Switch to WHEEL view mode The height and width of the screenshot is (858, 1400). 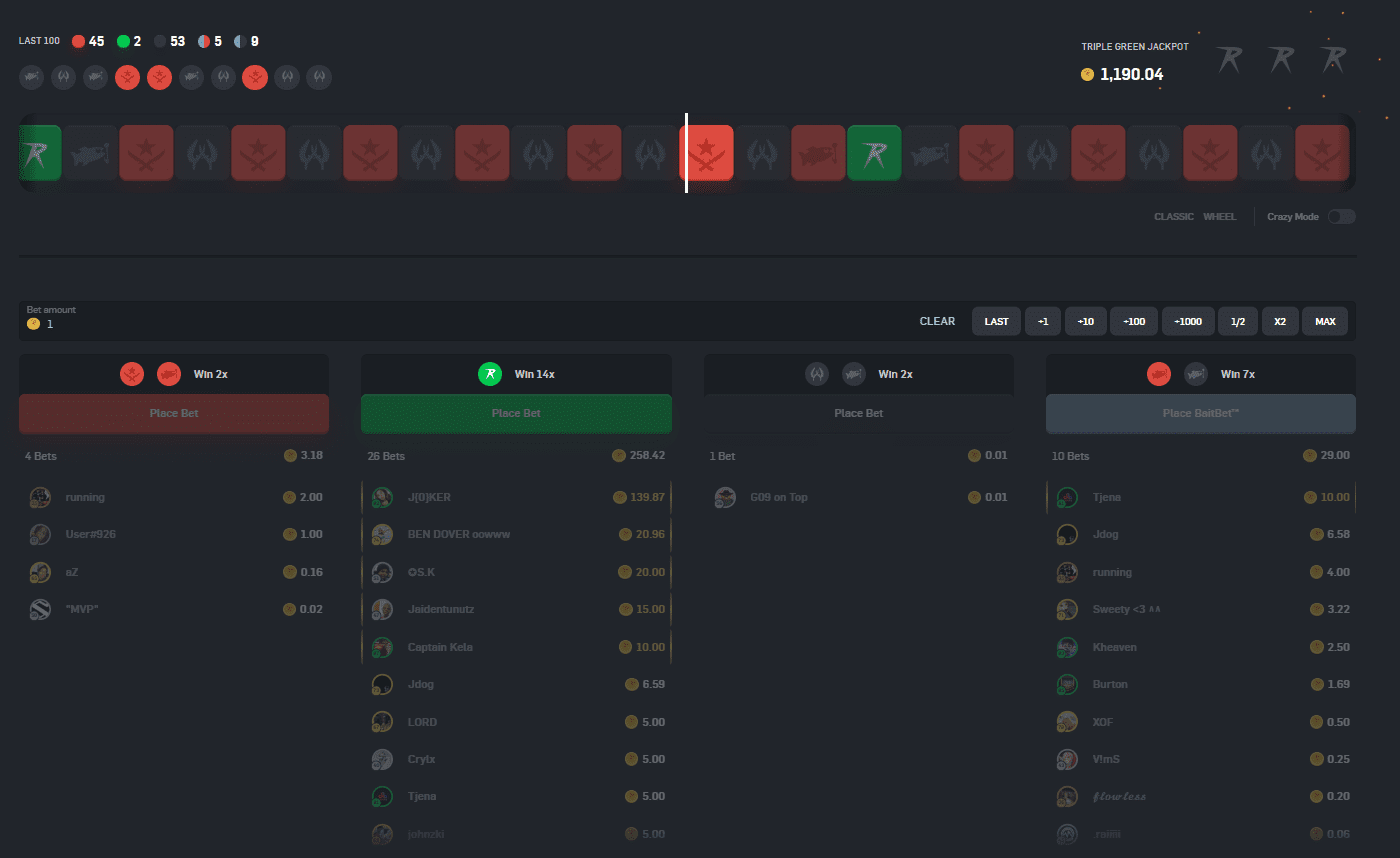click(1219, 217)
